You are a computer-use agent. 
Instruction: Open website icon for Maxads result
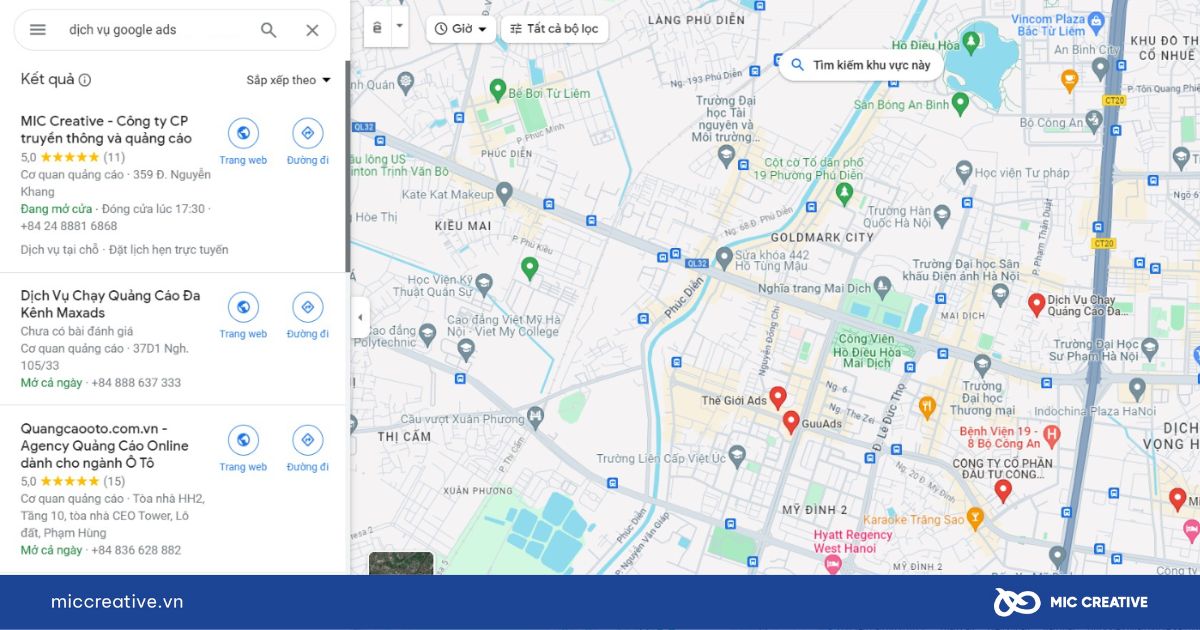pos(243,307)
